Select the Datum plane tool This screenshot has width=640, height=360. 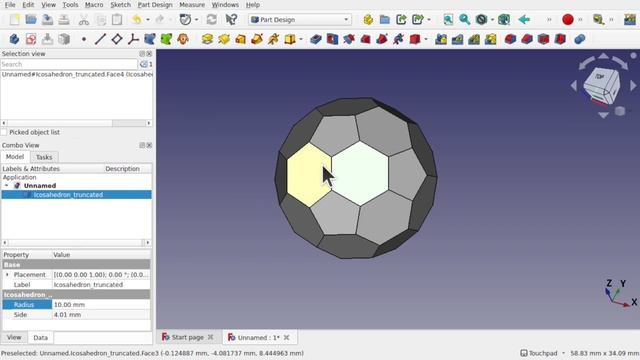tap(117, 39)
